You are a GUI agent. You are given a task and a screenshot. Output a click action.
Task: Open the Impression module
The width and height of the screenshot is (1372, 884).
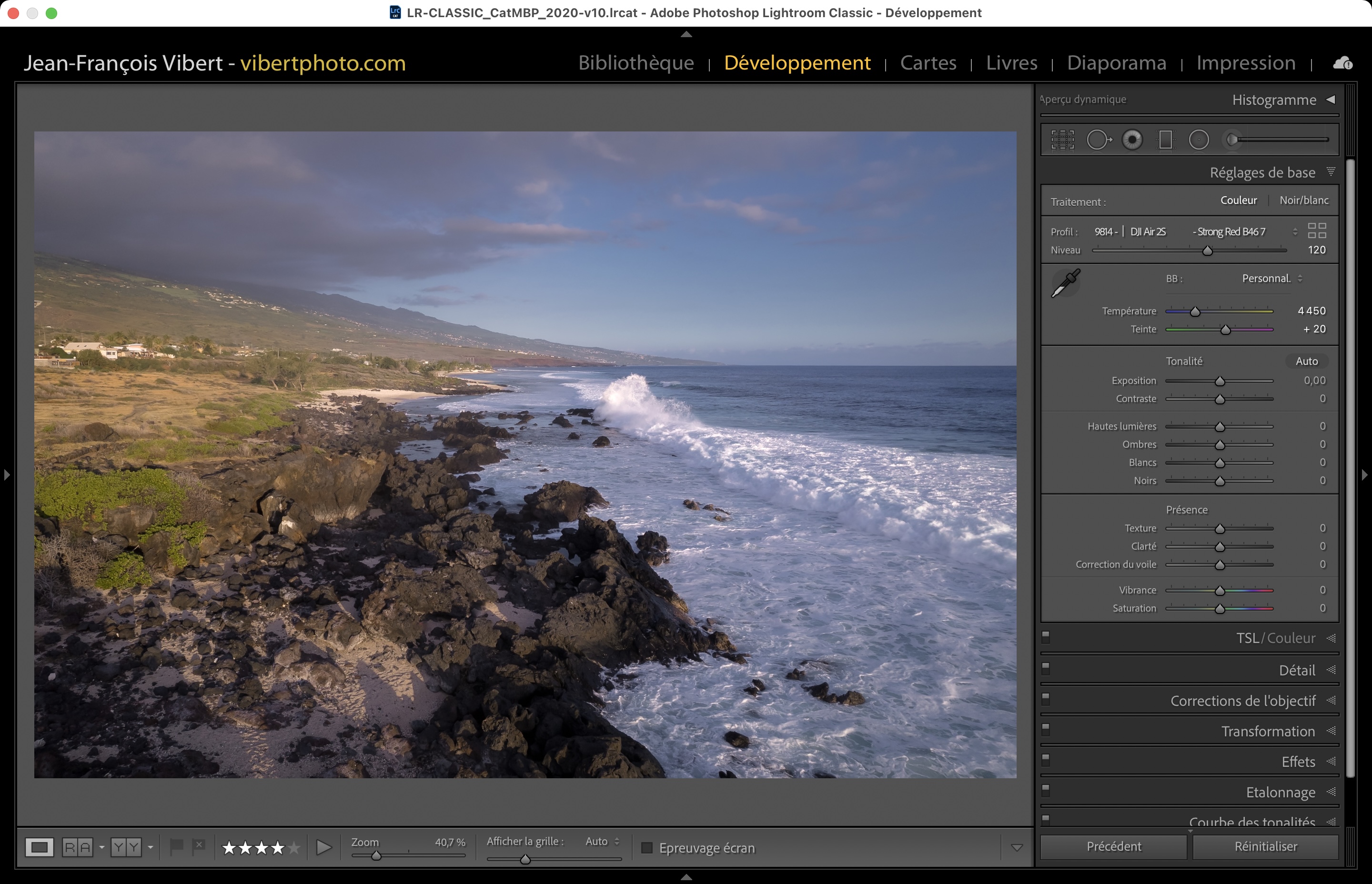tap(1246, 62)
